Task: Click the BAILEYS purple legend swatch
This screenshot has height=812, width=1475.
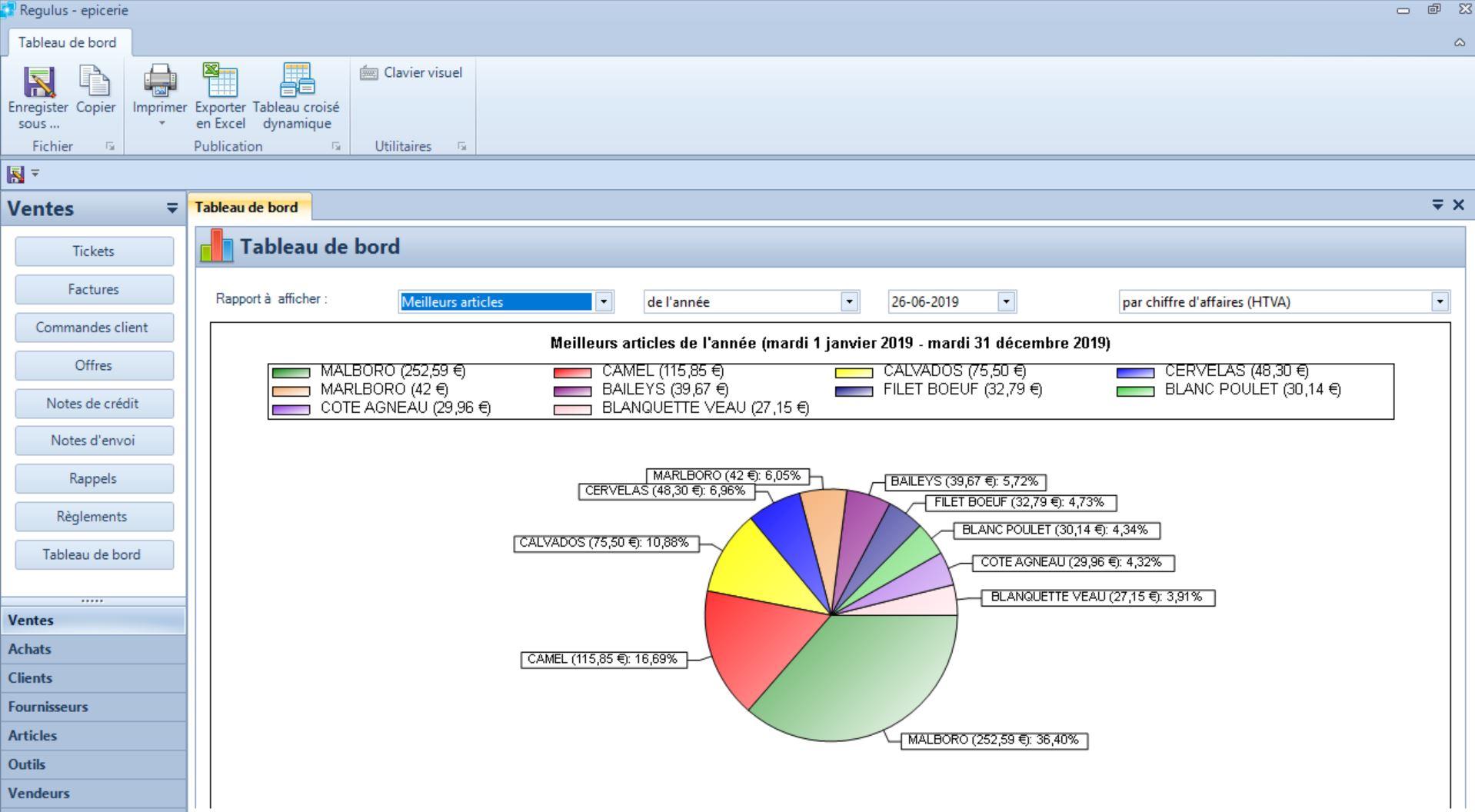Action: pyautogui.click(x=573, y=391)
